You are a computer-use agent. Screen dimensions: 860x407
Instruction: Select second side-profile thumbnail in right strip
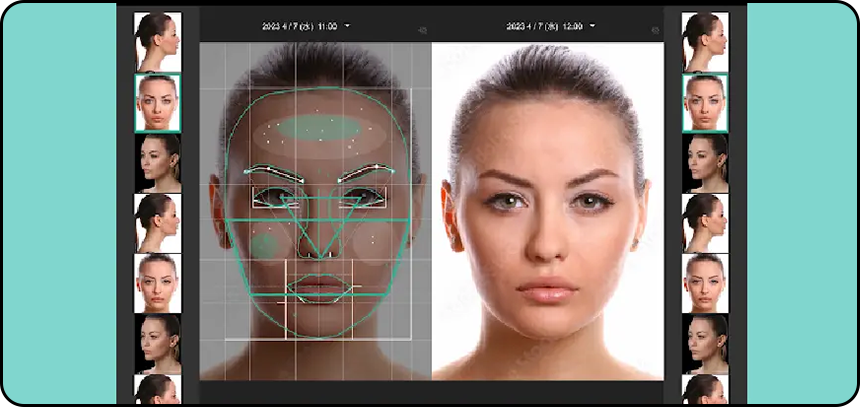pyautogui.click(x=705, y=223)
